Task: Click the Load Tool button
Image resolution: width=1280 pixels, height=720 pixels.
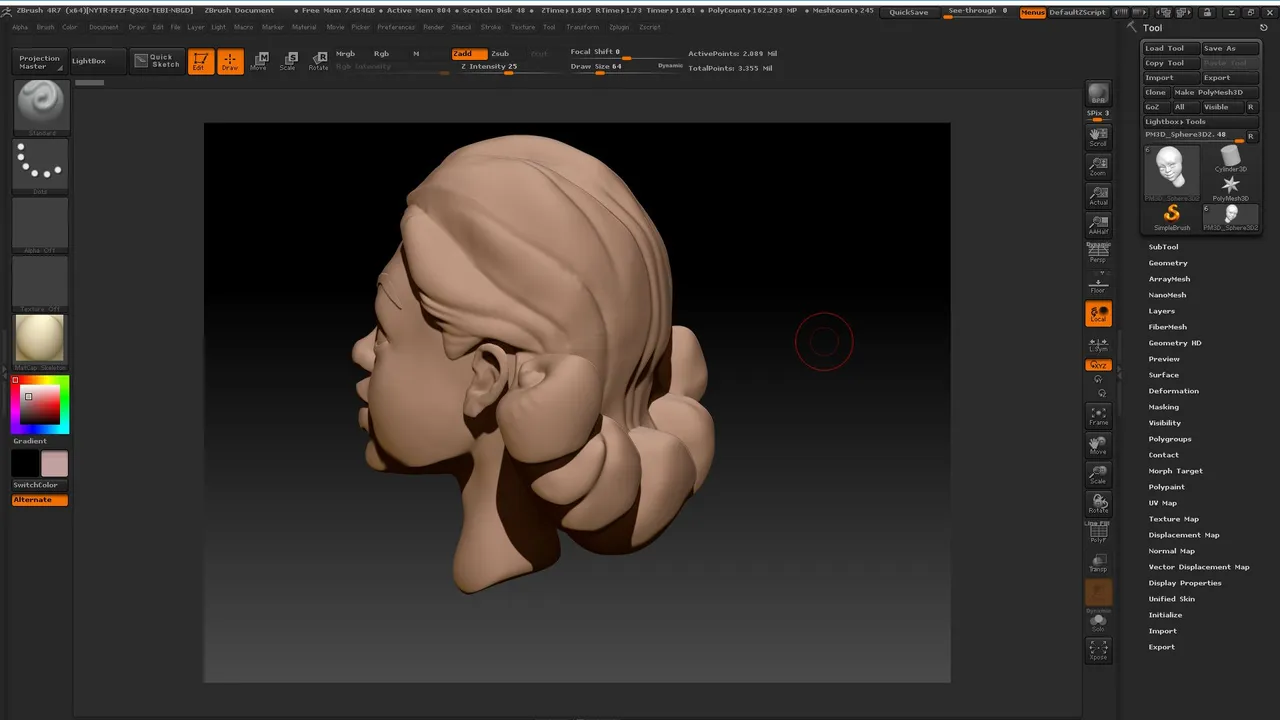Action: coord(1170,48)
